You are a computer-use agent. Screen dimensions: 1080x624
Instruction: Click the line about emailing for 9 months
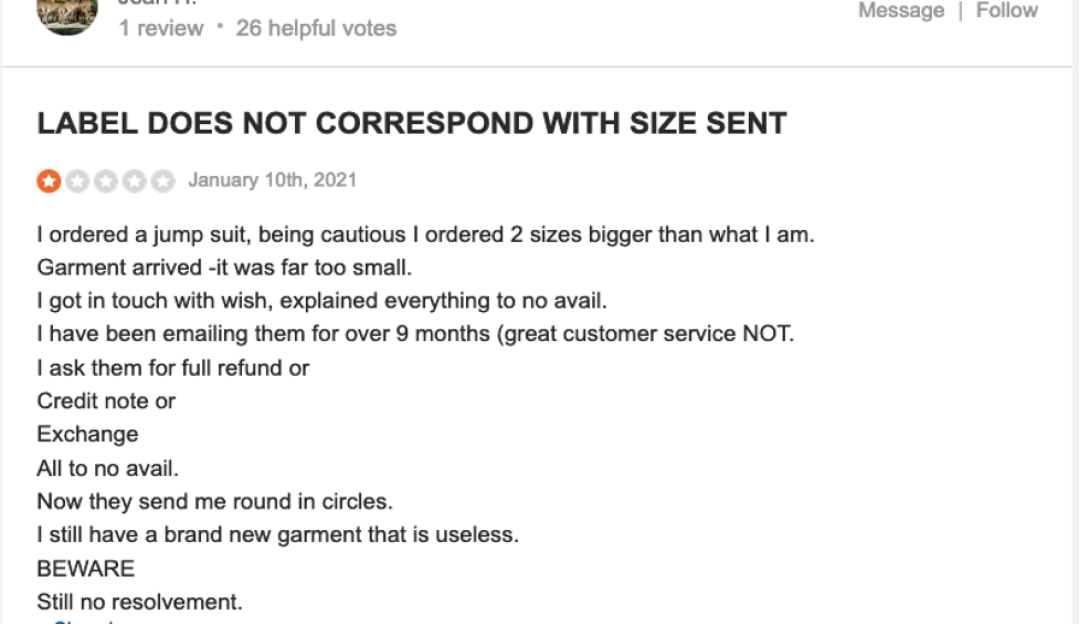coord(415,334)
